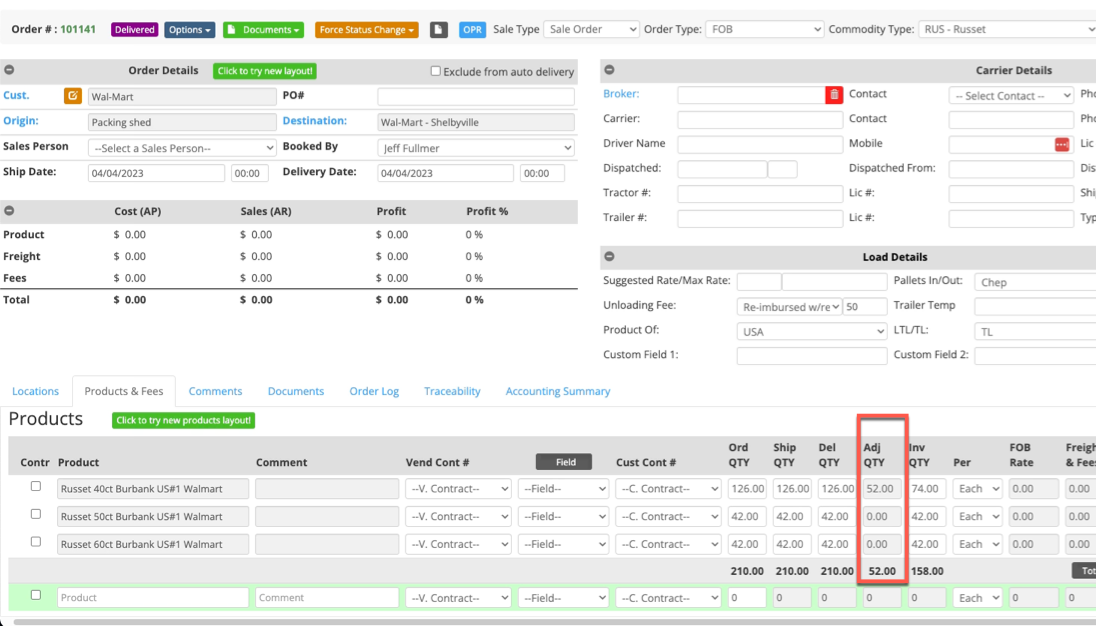Enable Exclude from auto delivery

[x=435, y=71]
